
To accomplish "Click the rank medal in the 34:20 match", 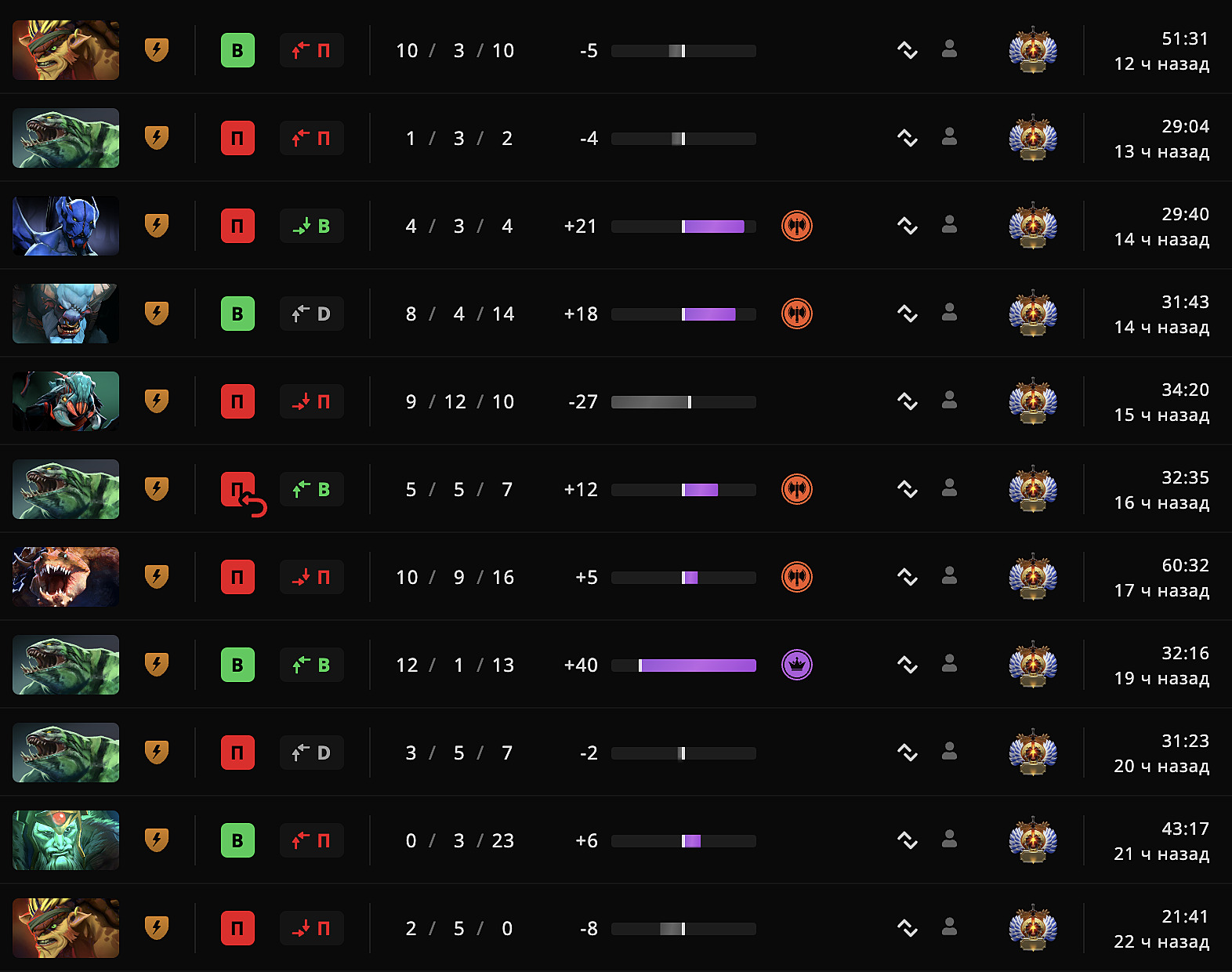I will point(1033,401).
